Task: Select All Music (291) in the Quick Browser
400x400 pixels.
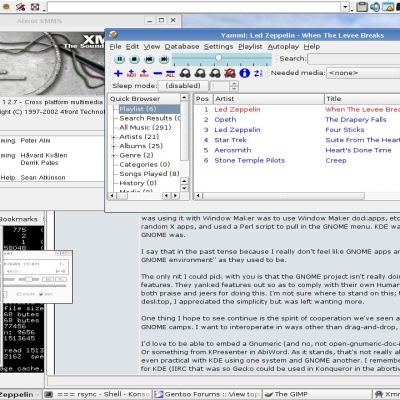Action: [145, 127]
